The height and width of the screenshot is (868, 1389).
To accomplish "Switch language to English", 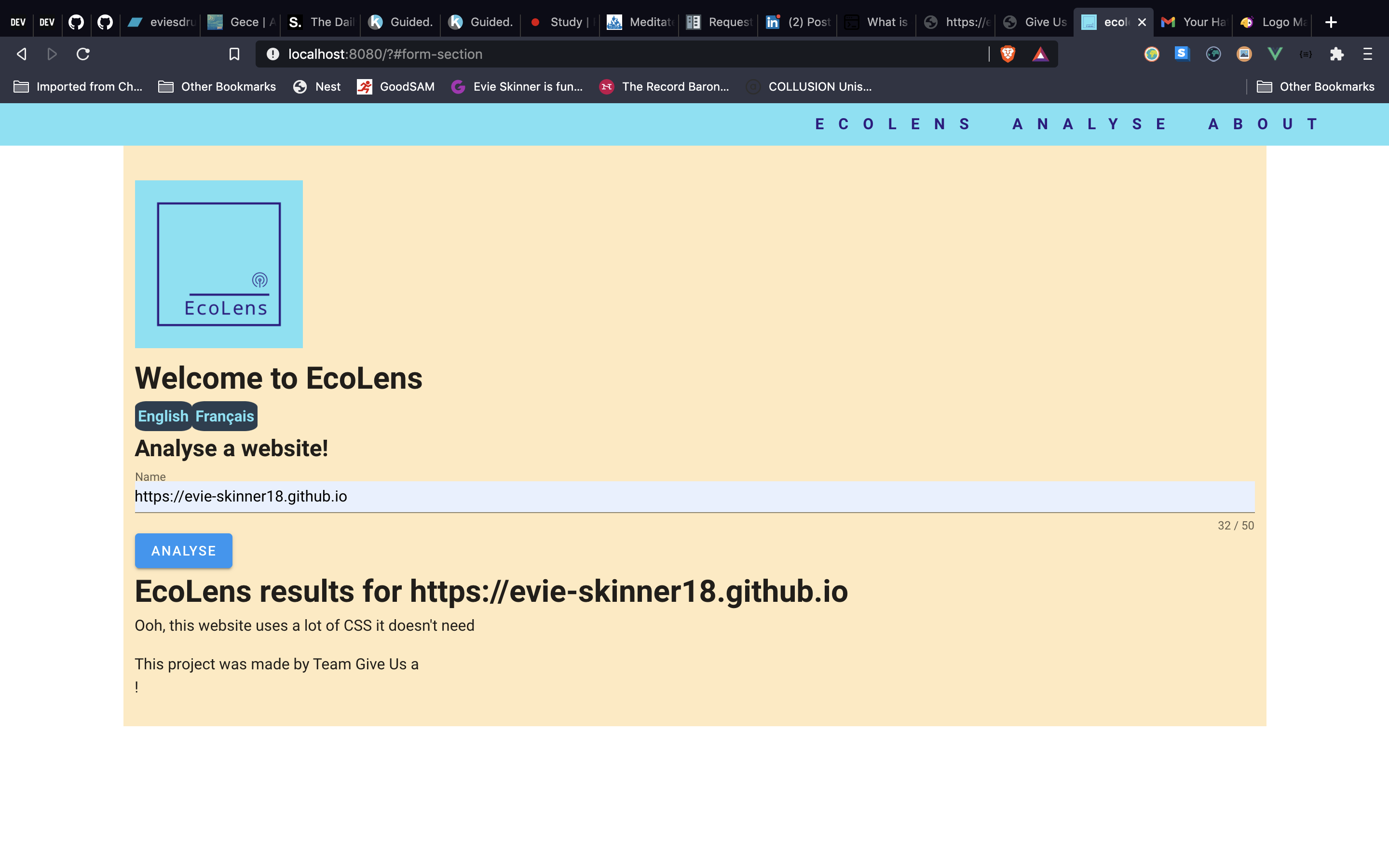I will click(163, 416).
